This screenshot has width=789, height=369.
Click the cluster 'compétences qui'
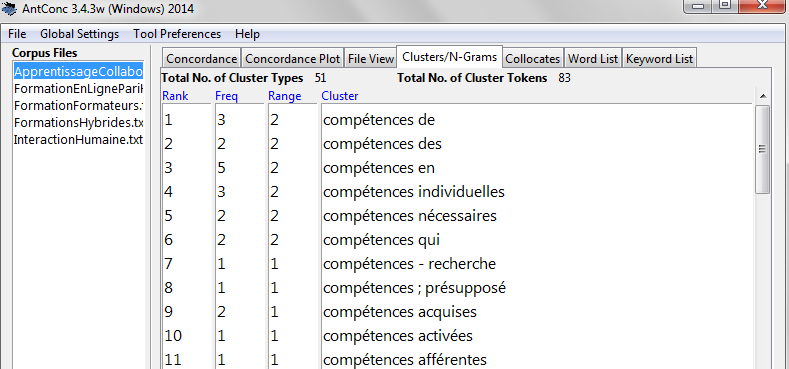[x=381, y=240]
